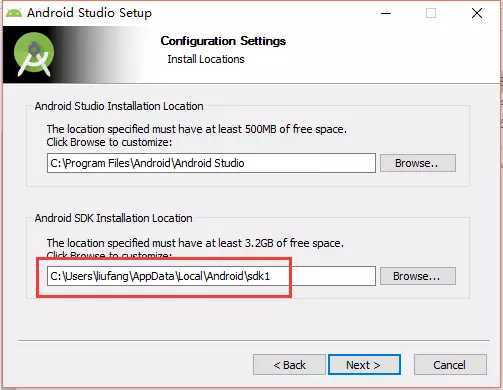Click the Android Studio installation path field
503x390 pixels.
(x=211, y=163)
